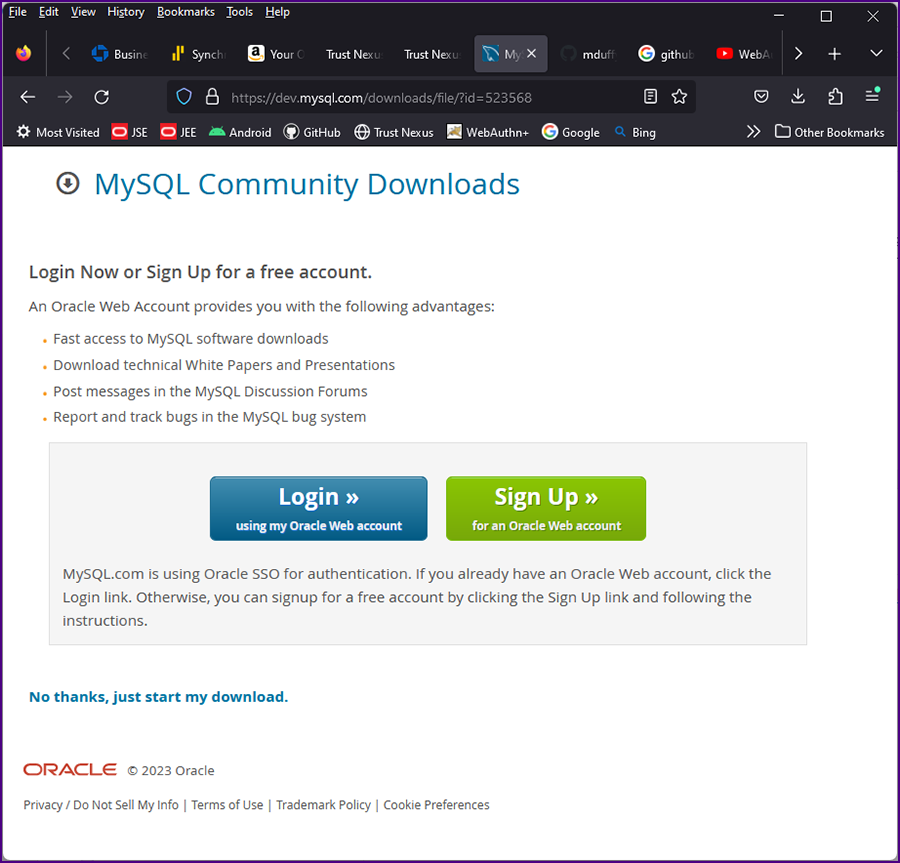900x863 pixels.
Task: Go back to the previous page
Action: 28,97
